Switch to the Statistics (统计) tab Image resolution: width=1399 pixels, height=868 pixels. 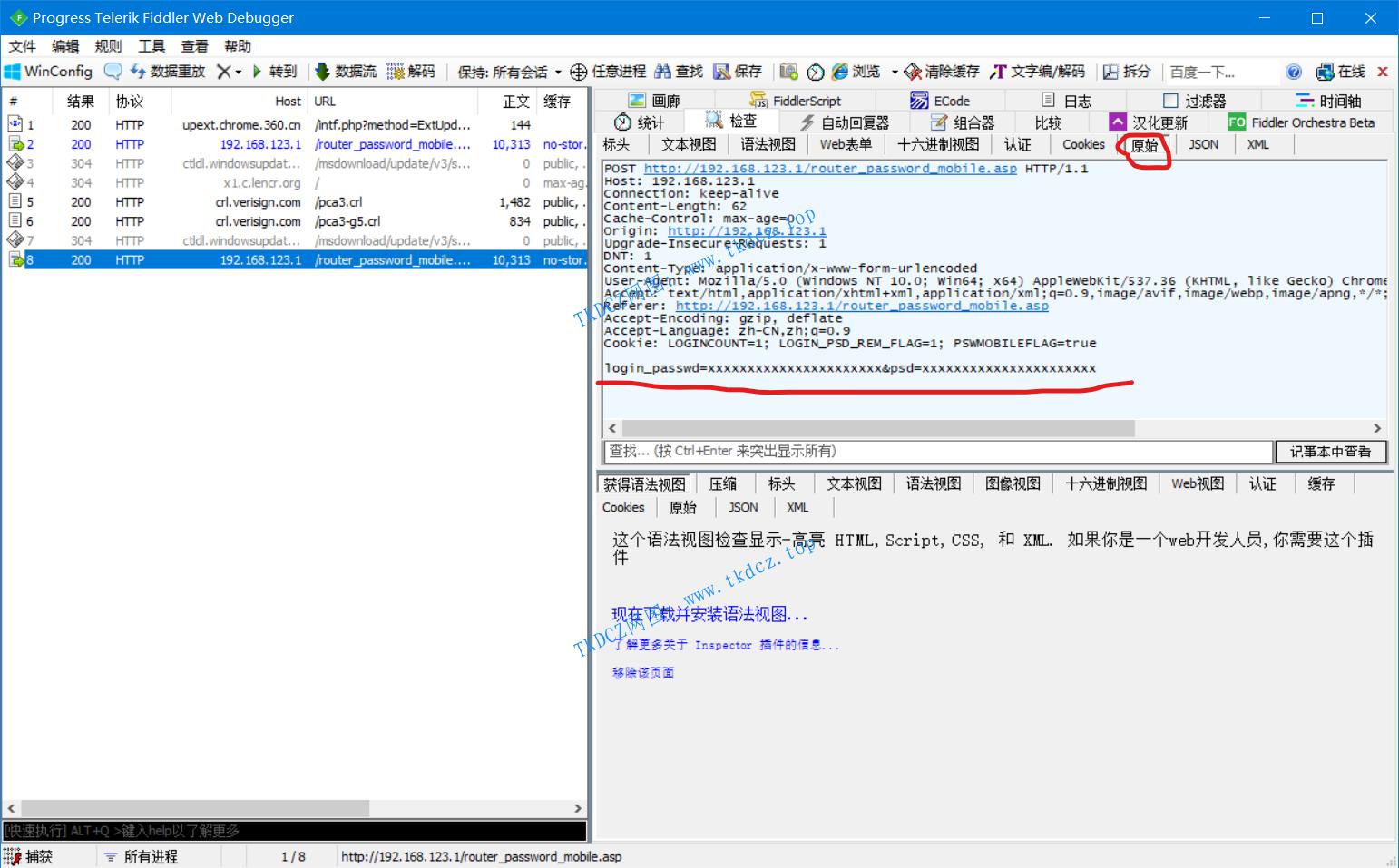pyautogui.click(x=640, y=122)
